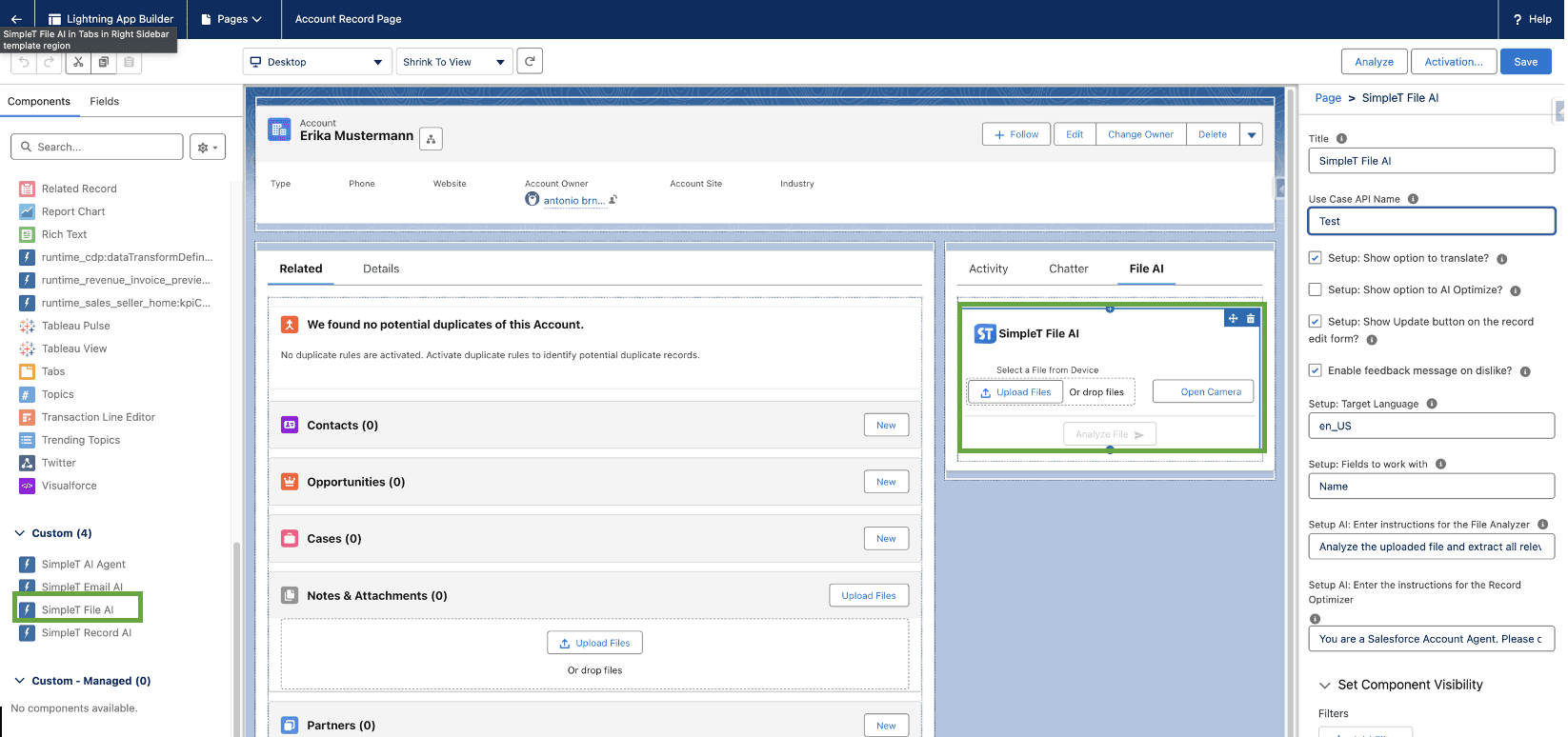Click the refresh canvas icon
This screenshot has height=737, width=1568.
pos(530,61)
